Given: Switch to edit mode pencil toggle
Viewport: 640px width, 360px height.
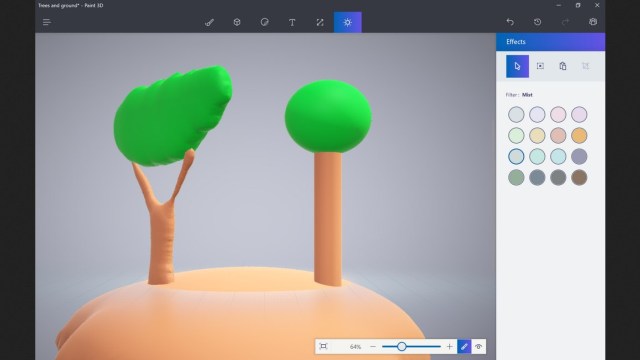Looking at the screenshot, I should [464, 347].
